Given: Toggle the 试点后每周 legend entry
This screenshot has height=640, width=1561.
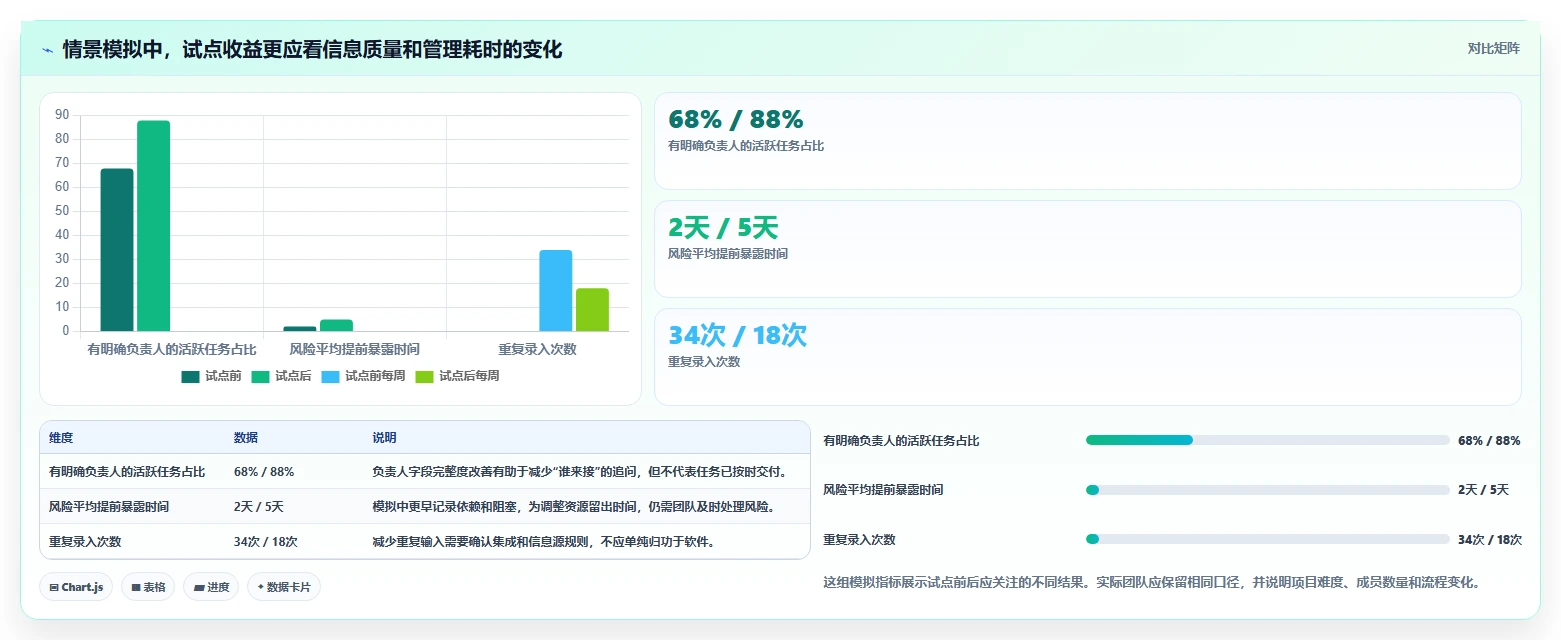Looking at the screenshot, I should pos(457,376).
